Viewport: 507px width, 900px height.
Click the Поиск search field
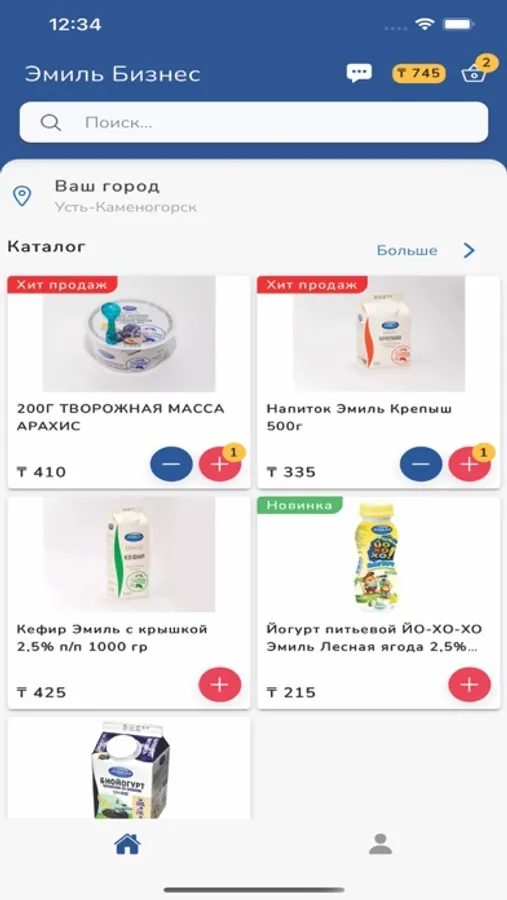point(254,122)
